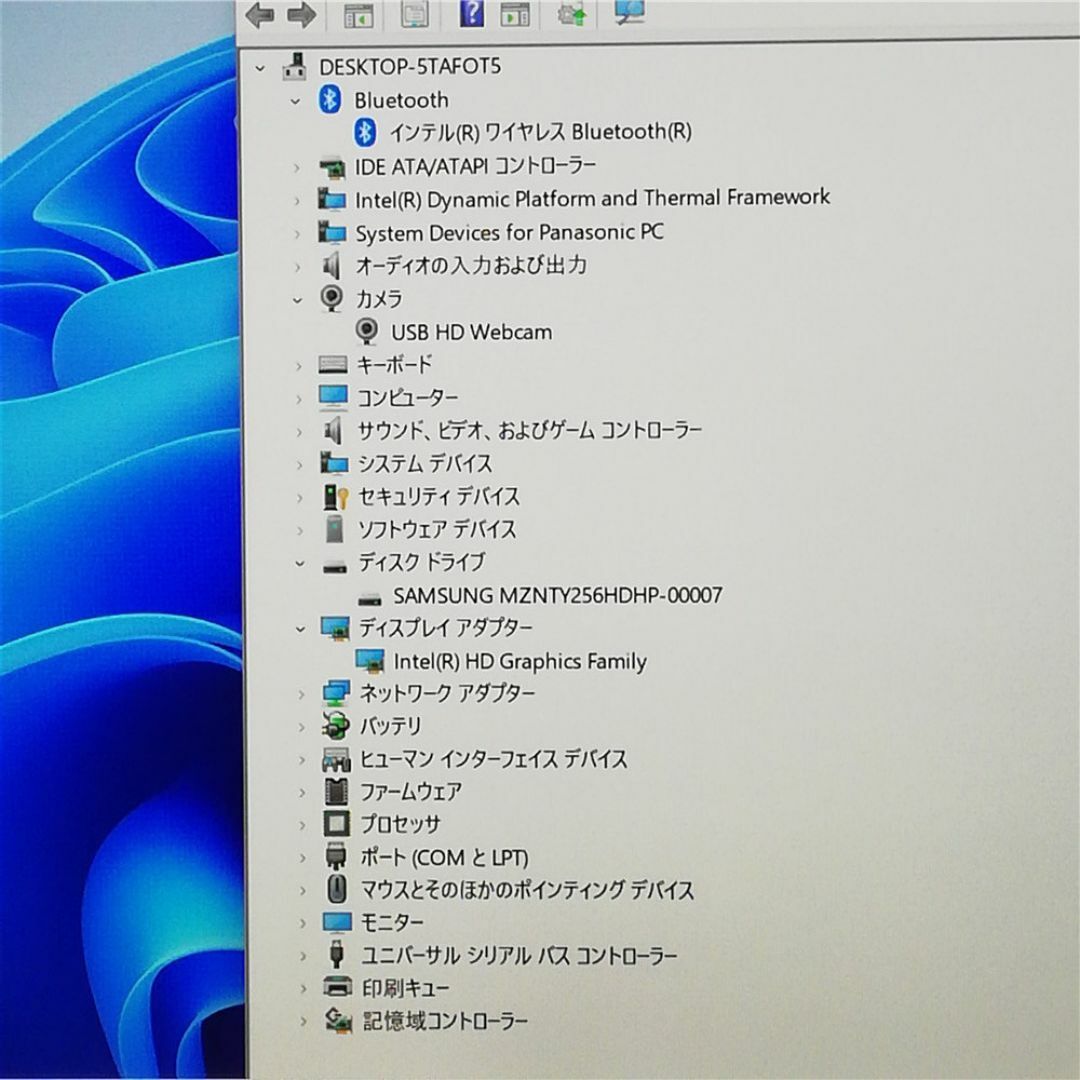Collapse the DESKTOP-5TAFOT5 root node
The width and height of the screenshot is (1080, 1080).
pos(260,68)
